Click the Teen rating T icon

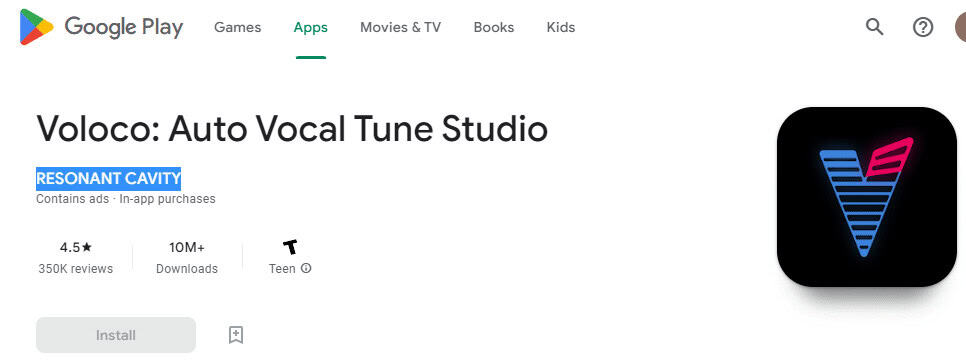pos(290,247)
